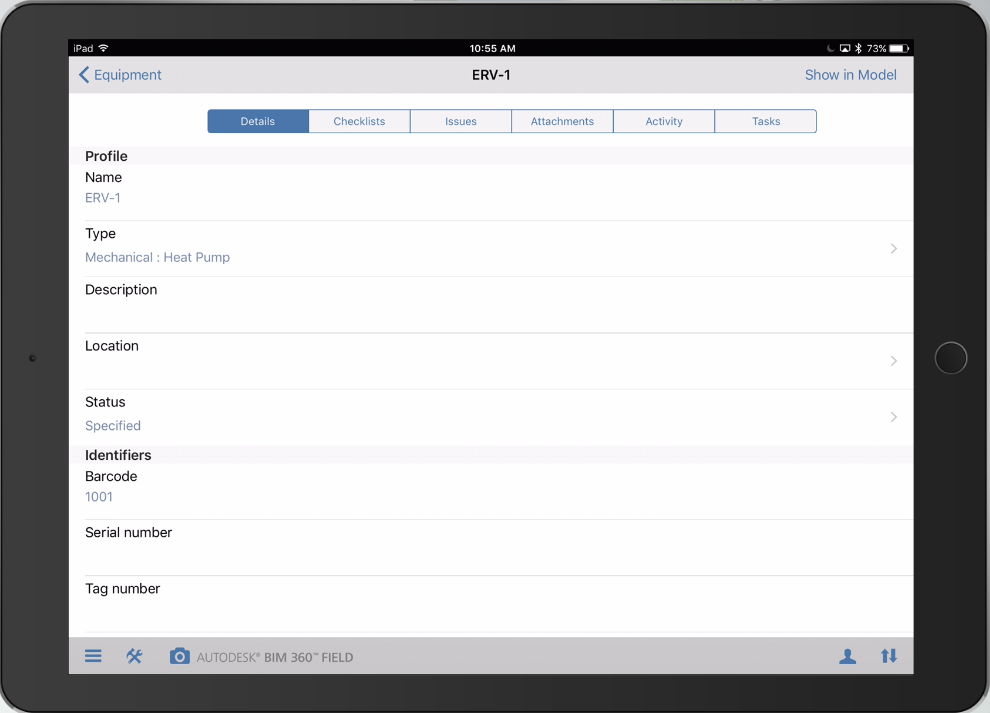Open the Location picker chevron

893,361
